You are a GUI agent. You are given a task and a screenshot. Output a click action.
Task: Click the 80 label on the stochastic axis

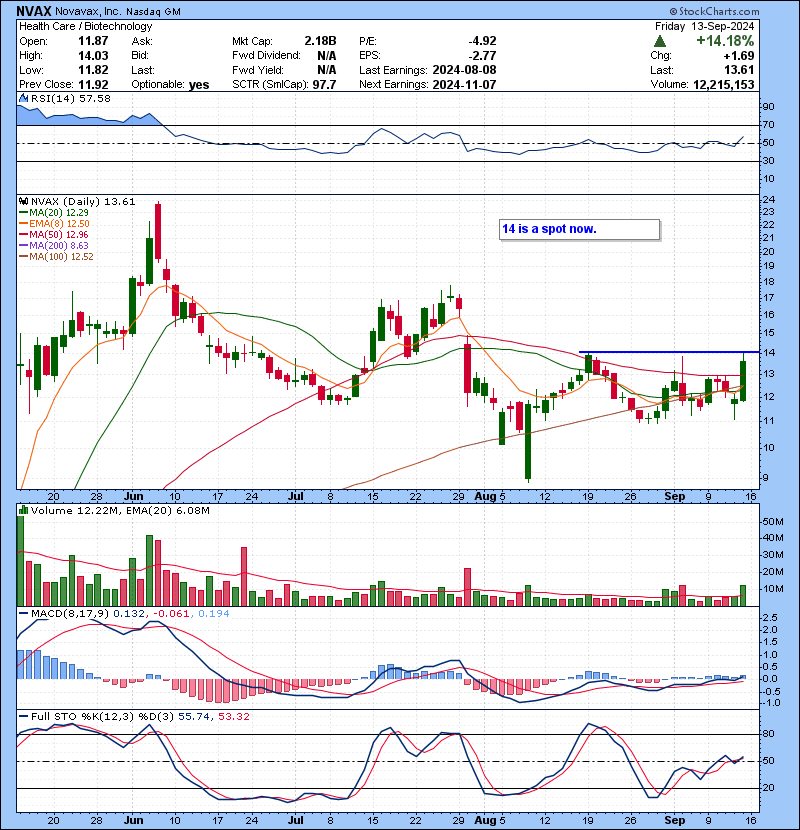pyautogui.click(x=769, y=734)
